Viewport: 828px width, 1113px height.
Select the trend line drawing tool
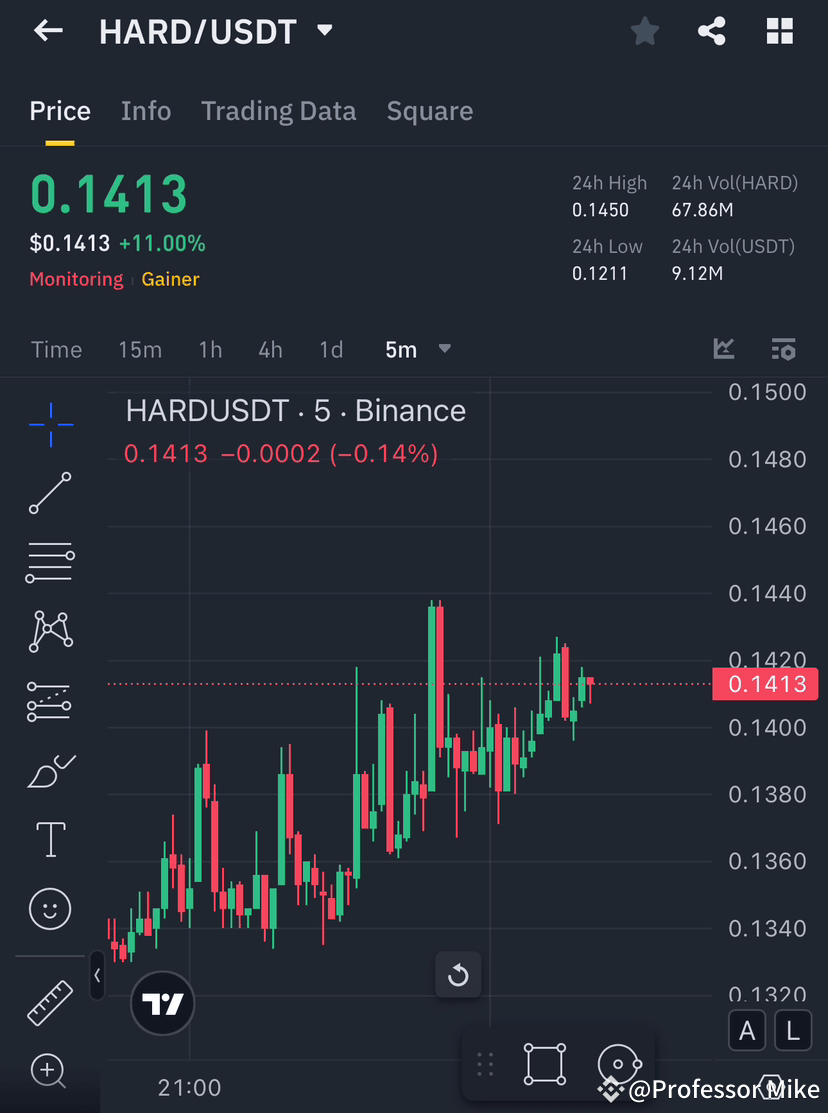click(x=50, y=493)
